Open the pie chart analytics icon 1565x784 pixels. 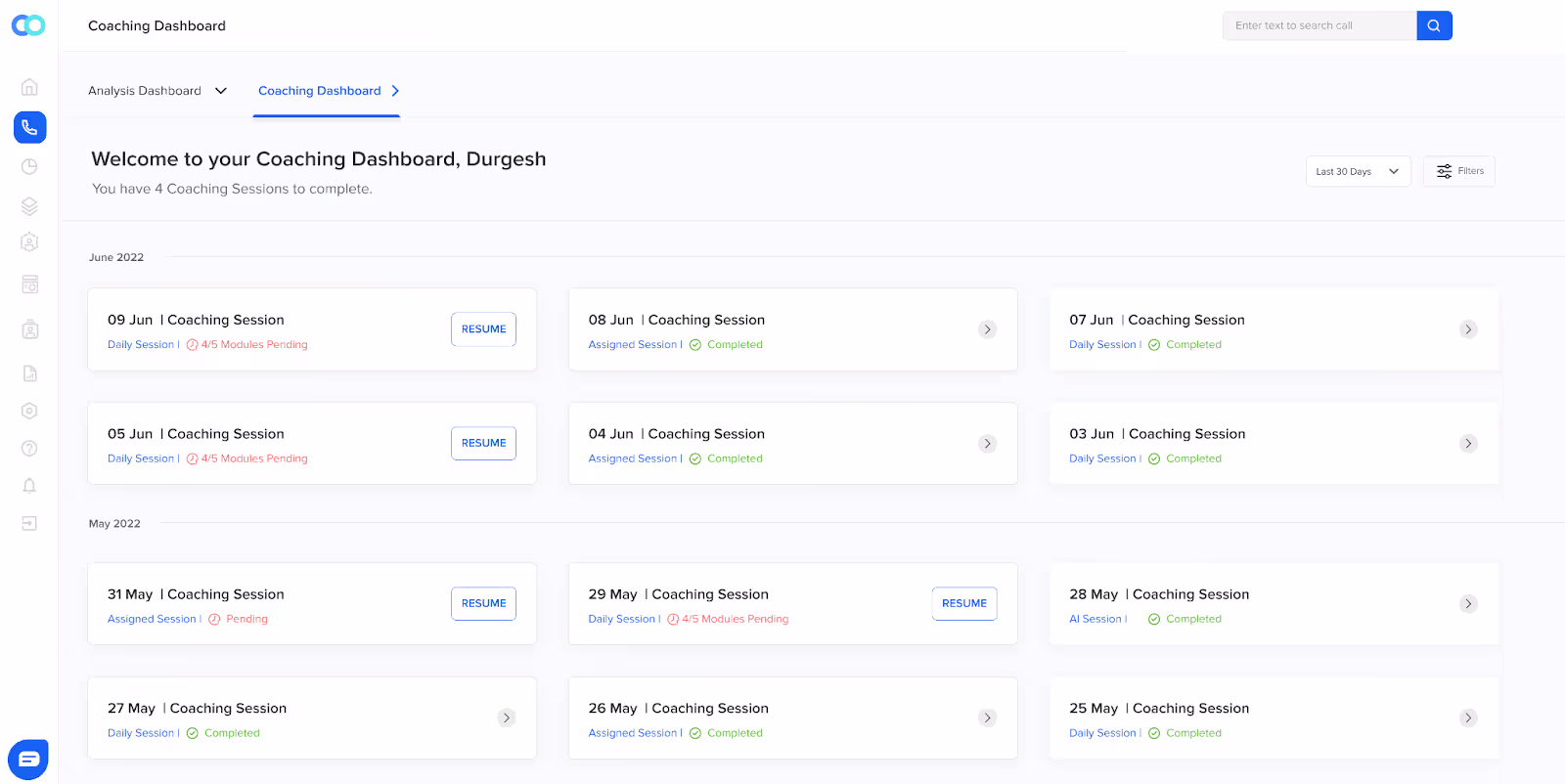(x=29, y=166)
